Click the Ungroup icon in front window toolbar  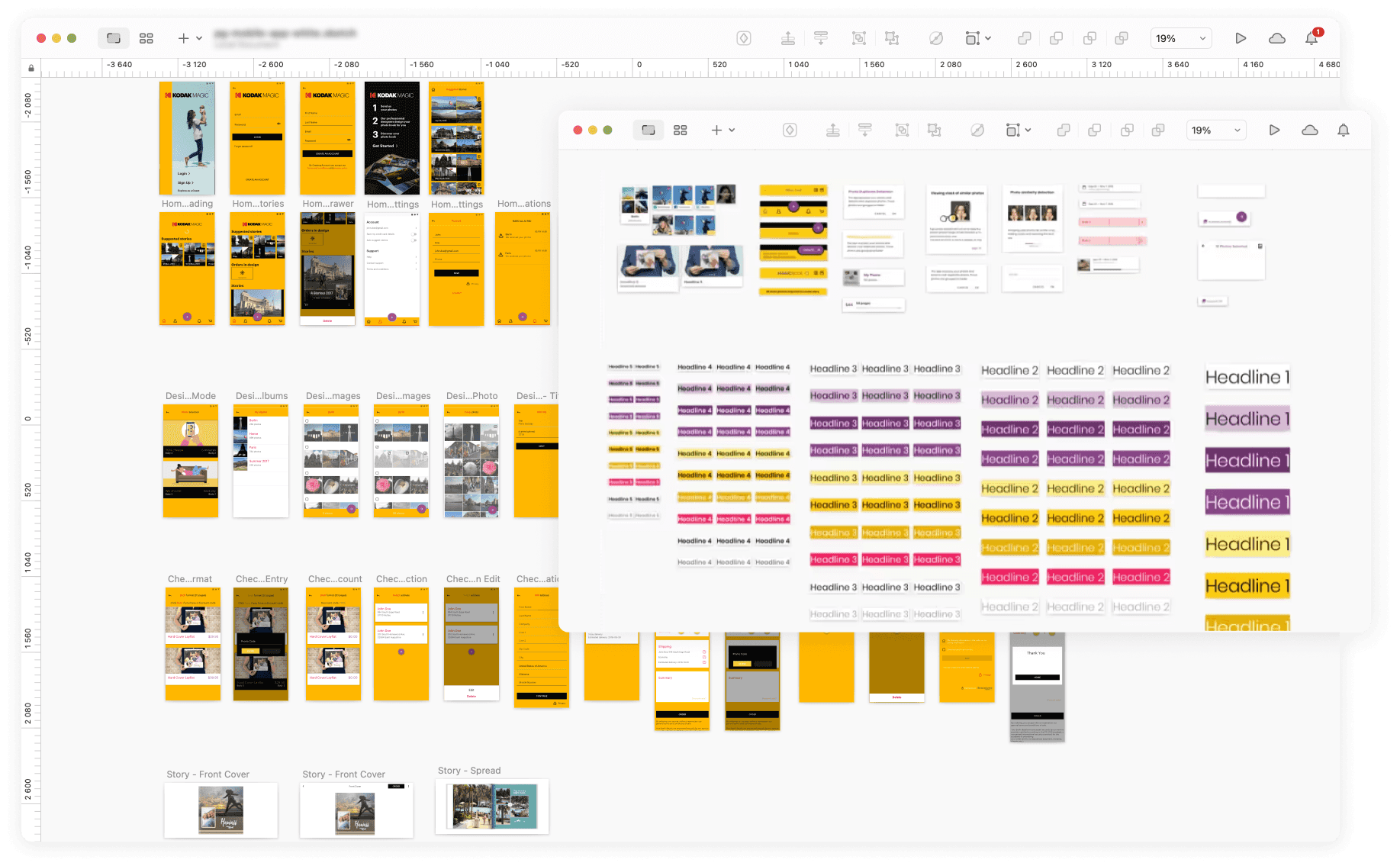click(x=934, y=130)
